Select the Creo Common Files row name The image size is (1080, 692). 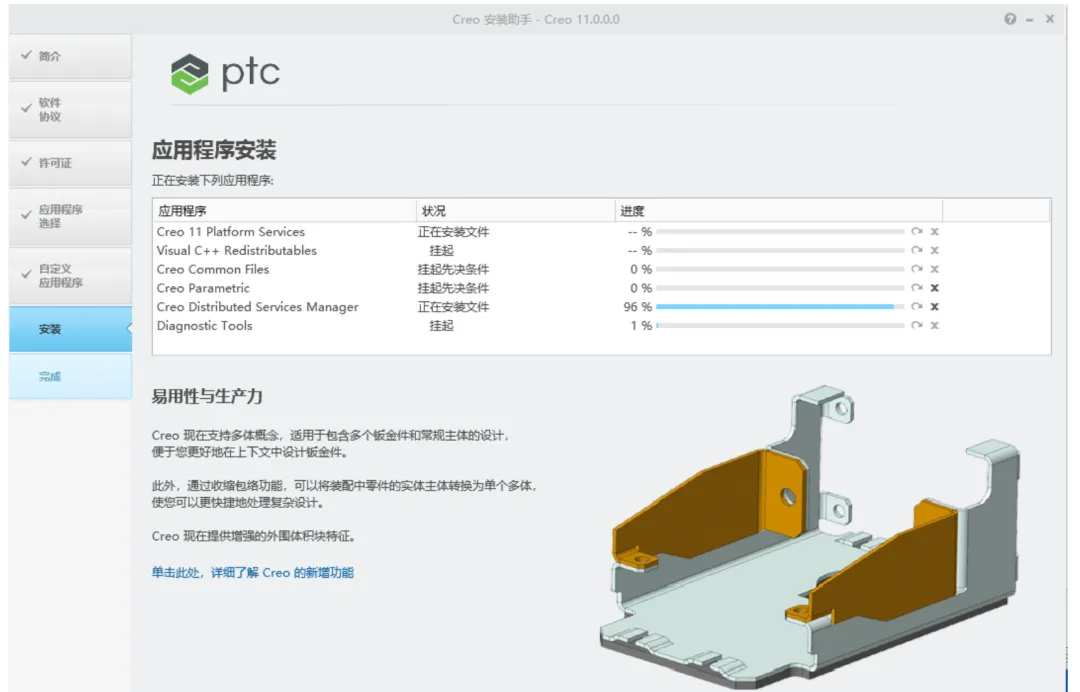tap(213, 269)
